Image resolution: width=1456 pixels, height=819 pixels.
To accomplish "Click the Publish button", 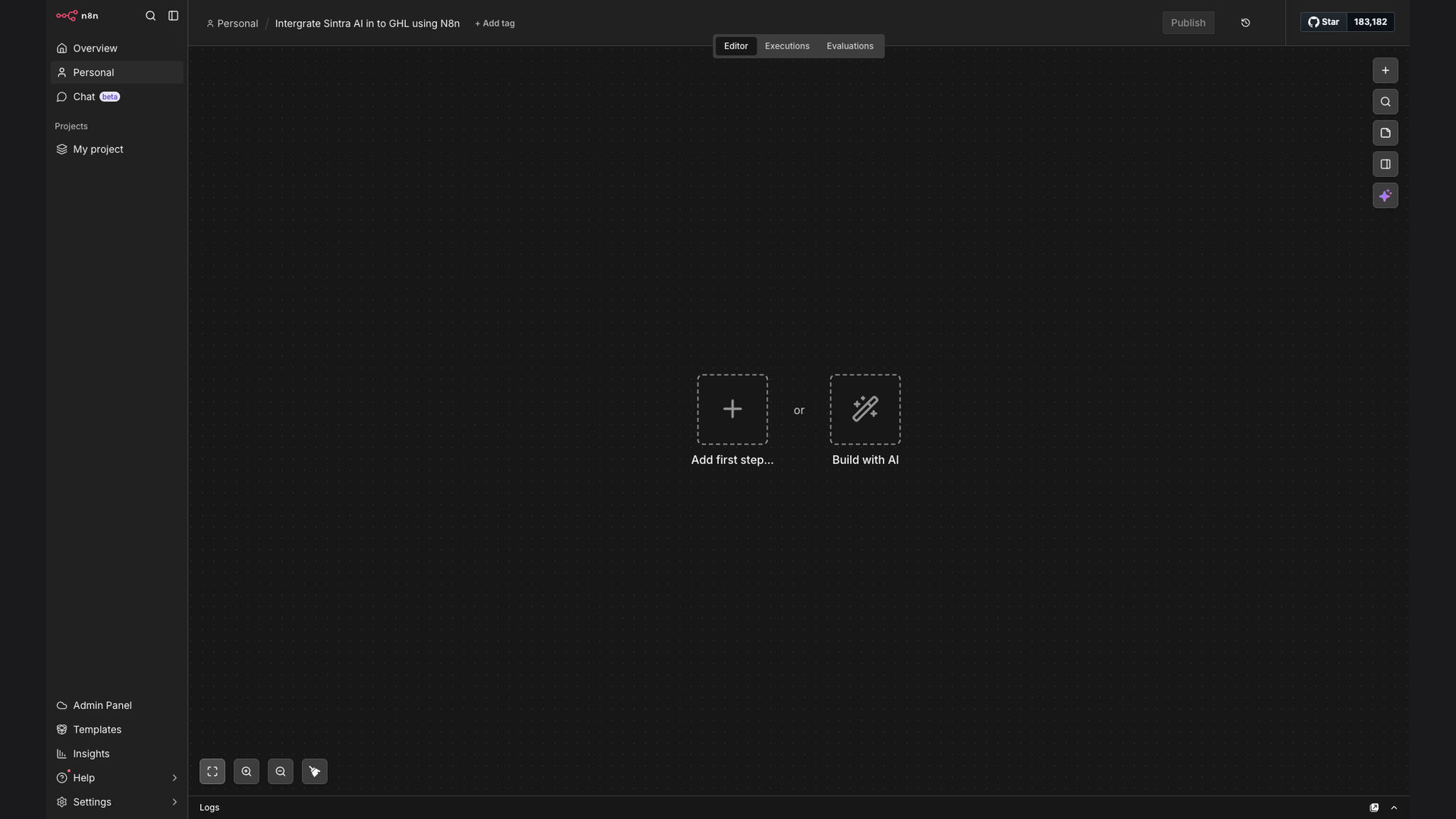I will tap(1188, 23).
